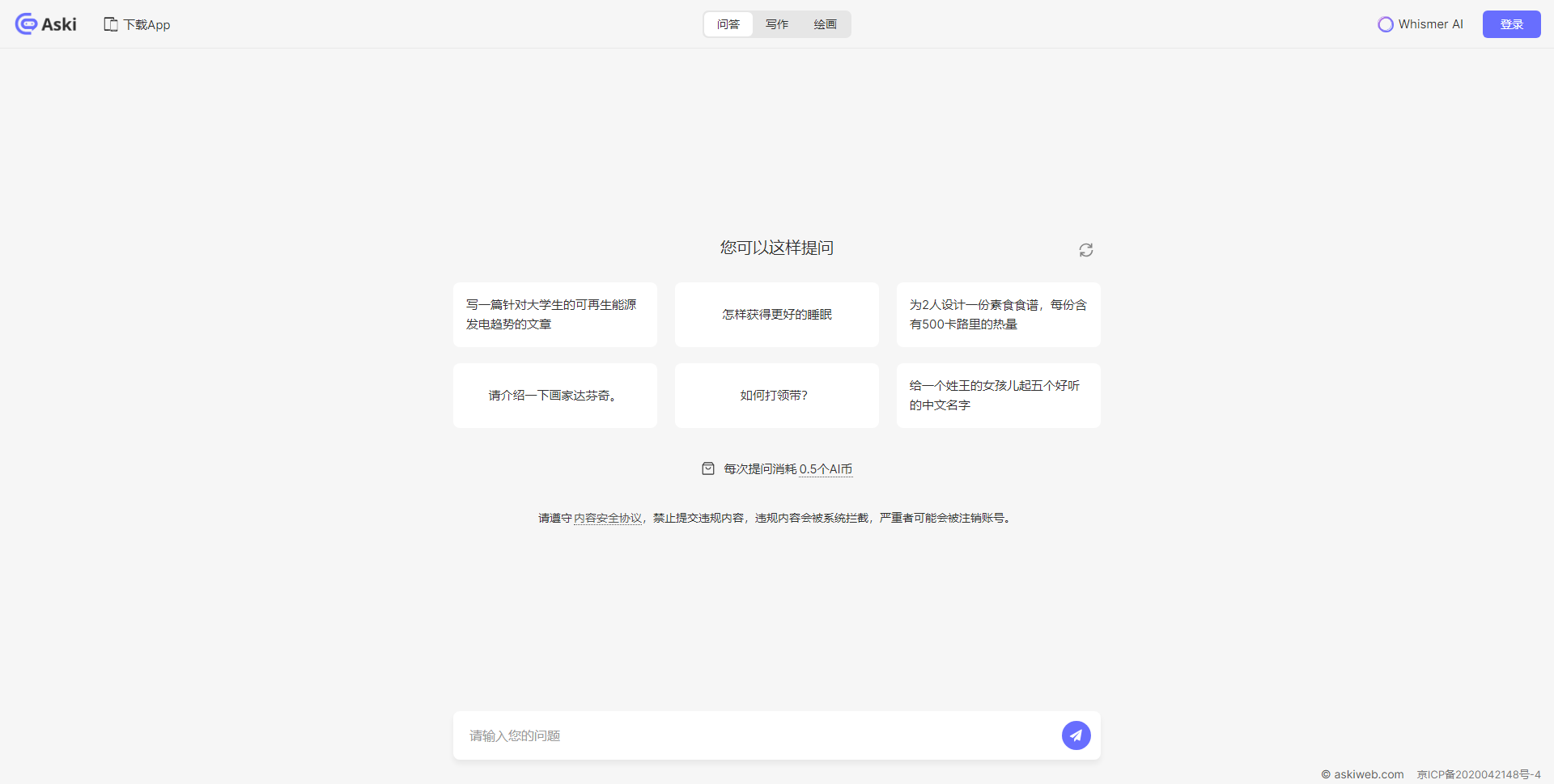Click the 登录 login button
The width and height of the screenshot is (1554, 784).
click(x=1510, y=24)
